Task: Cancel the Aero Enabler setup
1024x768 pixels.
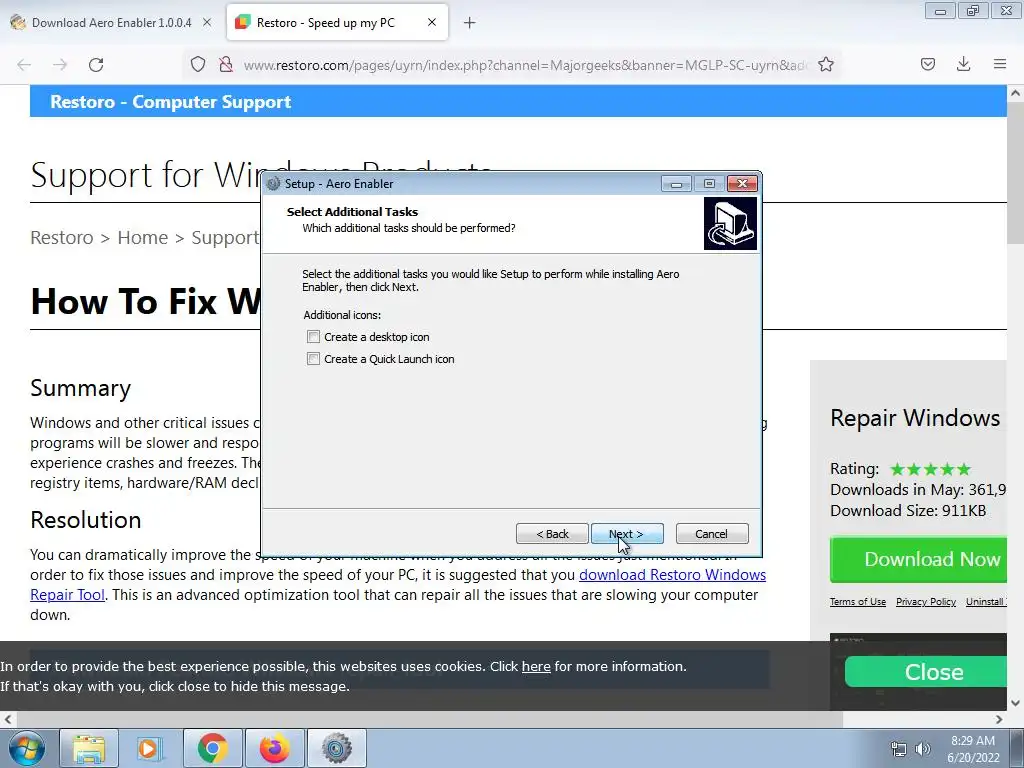Action: click(712, 534)
